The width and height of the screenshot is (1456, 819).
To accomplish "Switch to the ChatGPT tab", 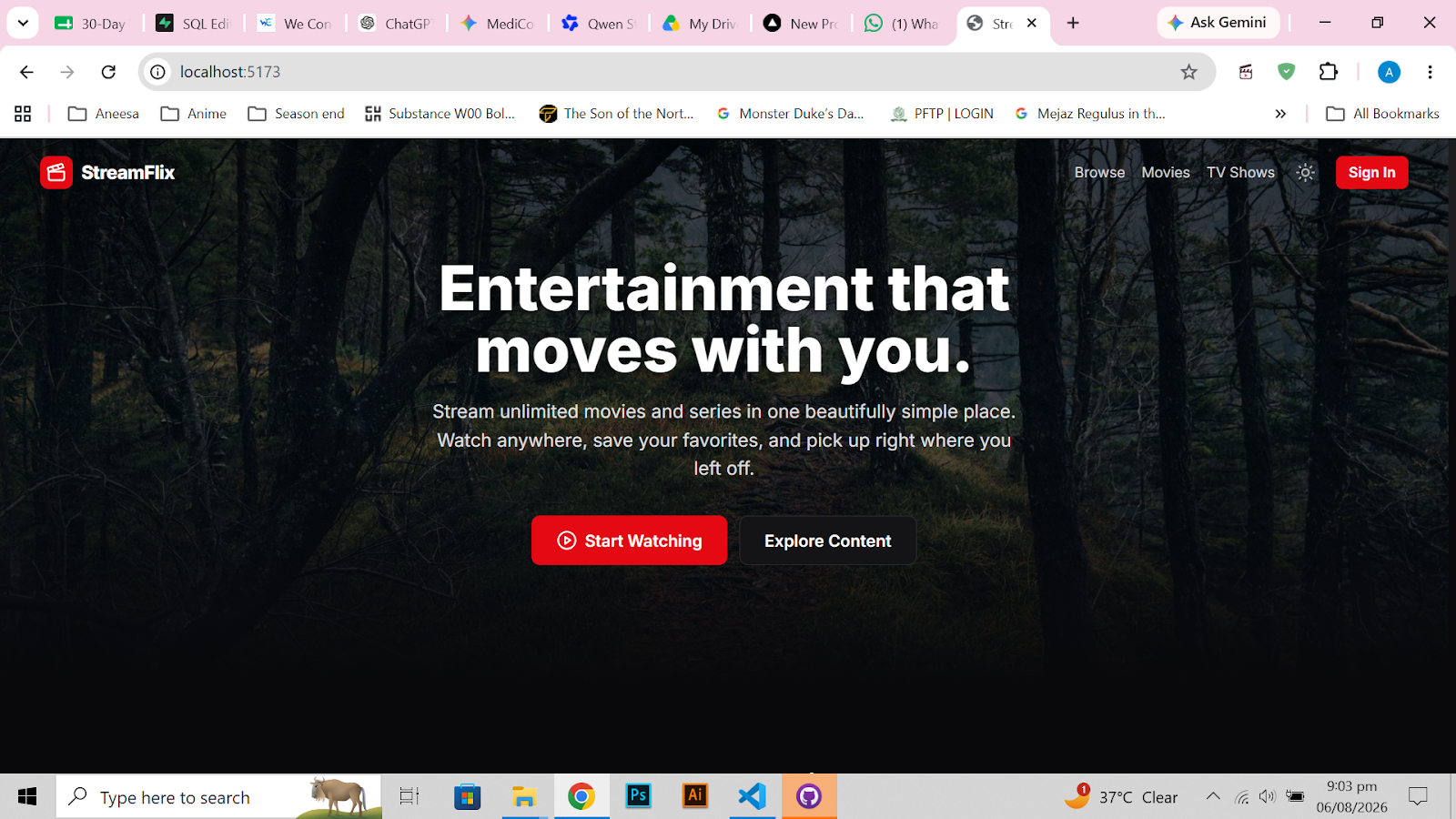I will click(397, 24).
